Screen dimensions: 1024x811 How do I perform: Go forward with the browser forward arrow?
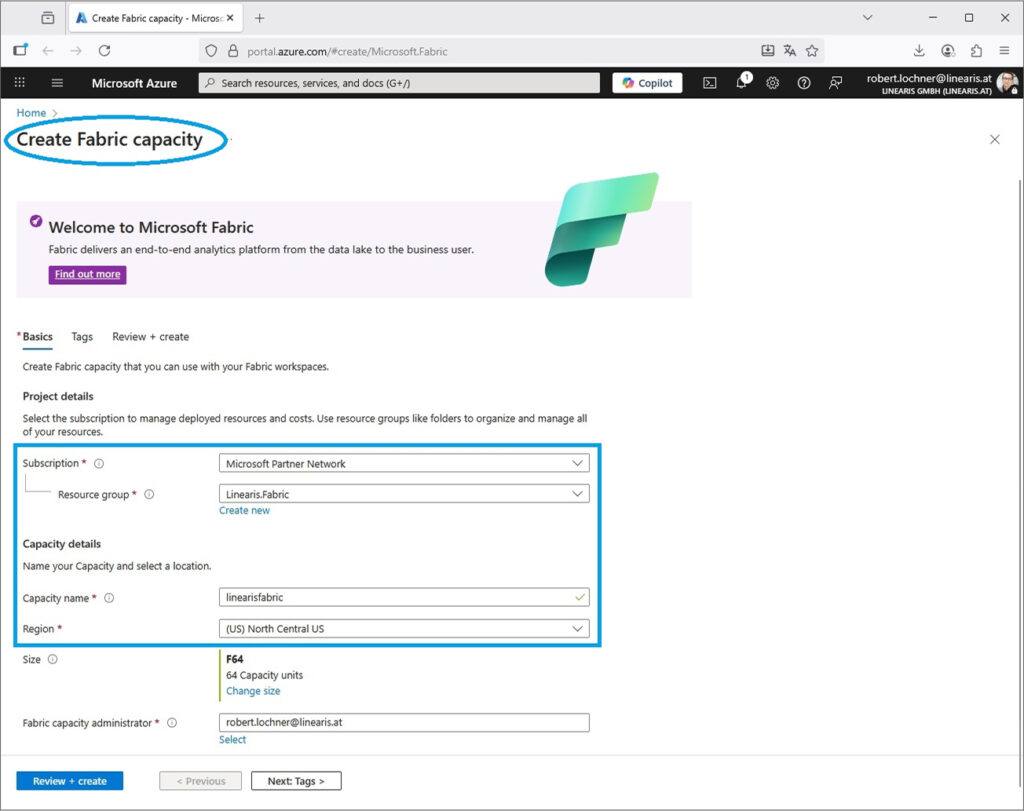pos(76,50)
